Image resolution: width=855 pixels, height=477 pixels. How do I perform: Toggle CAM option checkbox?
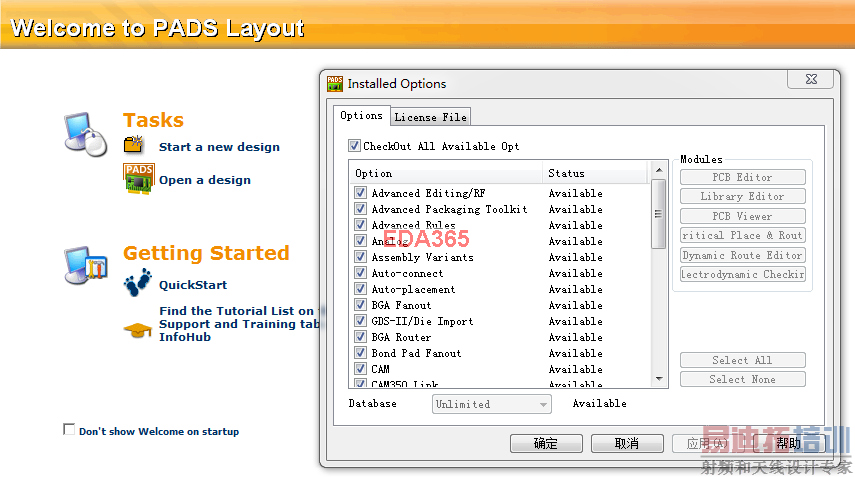tap(360, 369)
